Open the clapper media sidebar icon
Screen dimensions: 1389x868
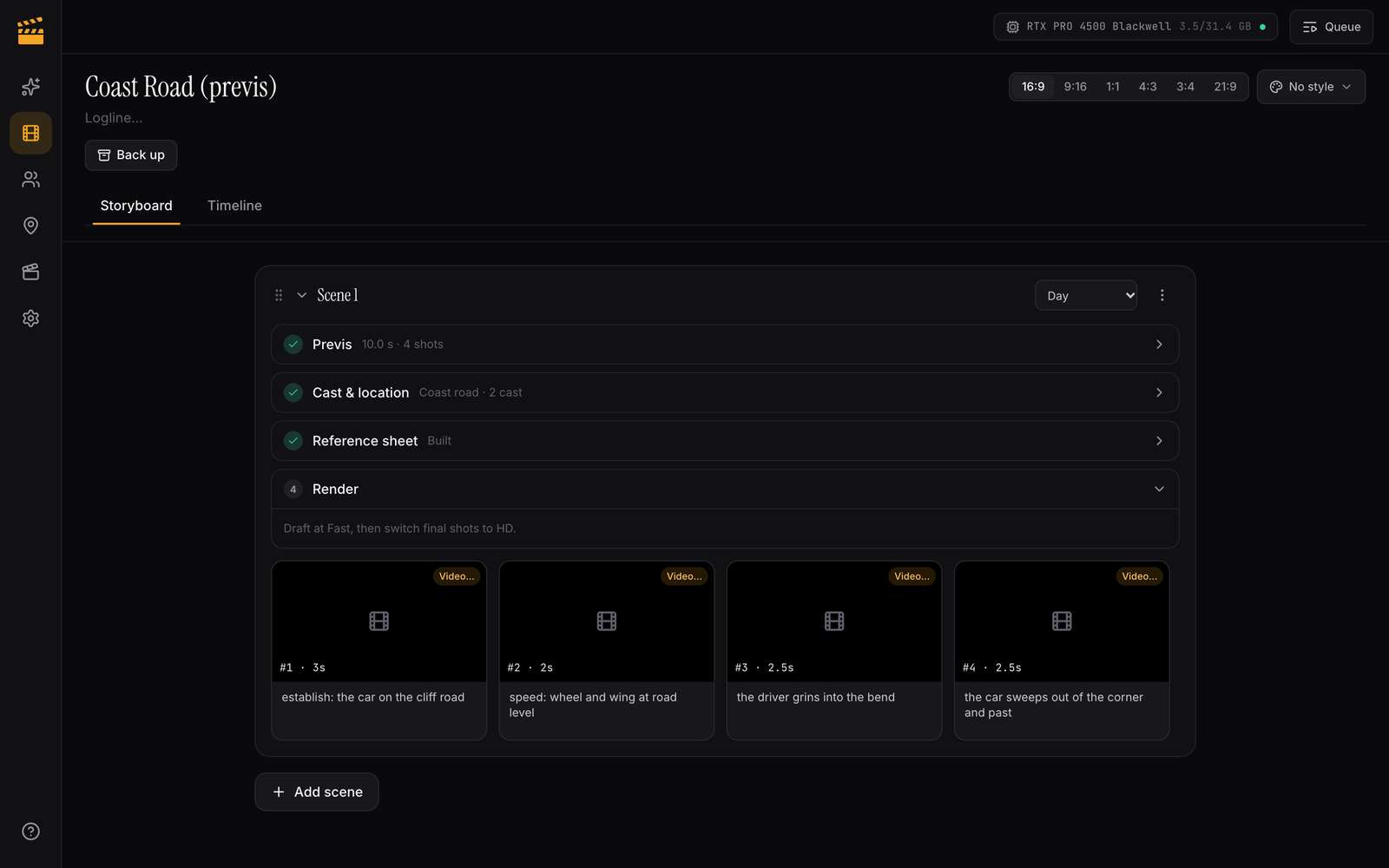[30, 272]
